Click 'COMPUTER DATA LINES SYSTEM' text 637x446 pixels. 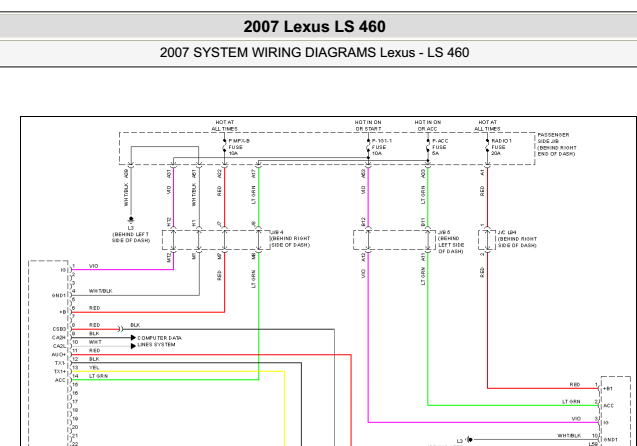pyautogui.click(x=159, y=341)
